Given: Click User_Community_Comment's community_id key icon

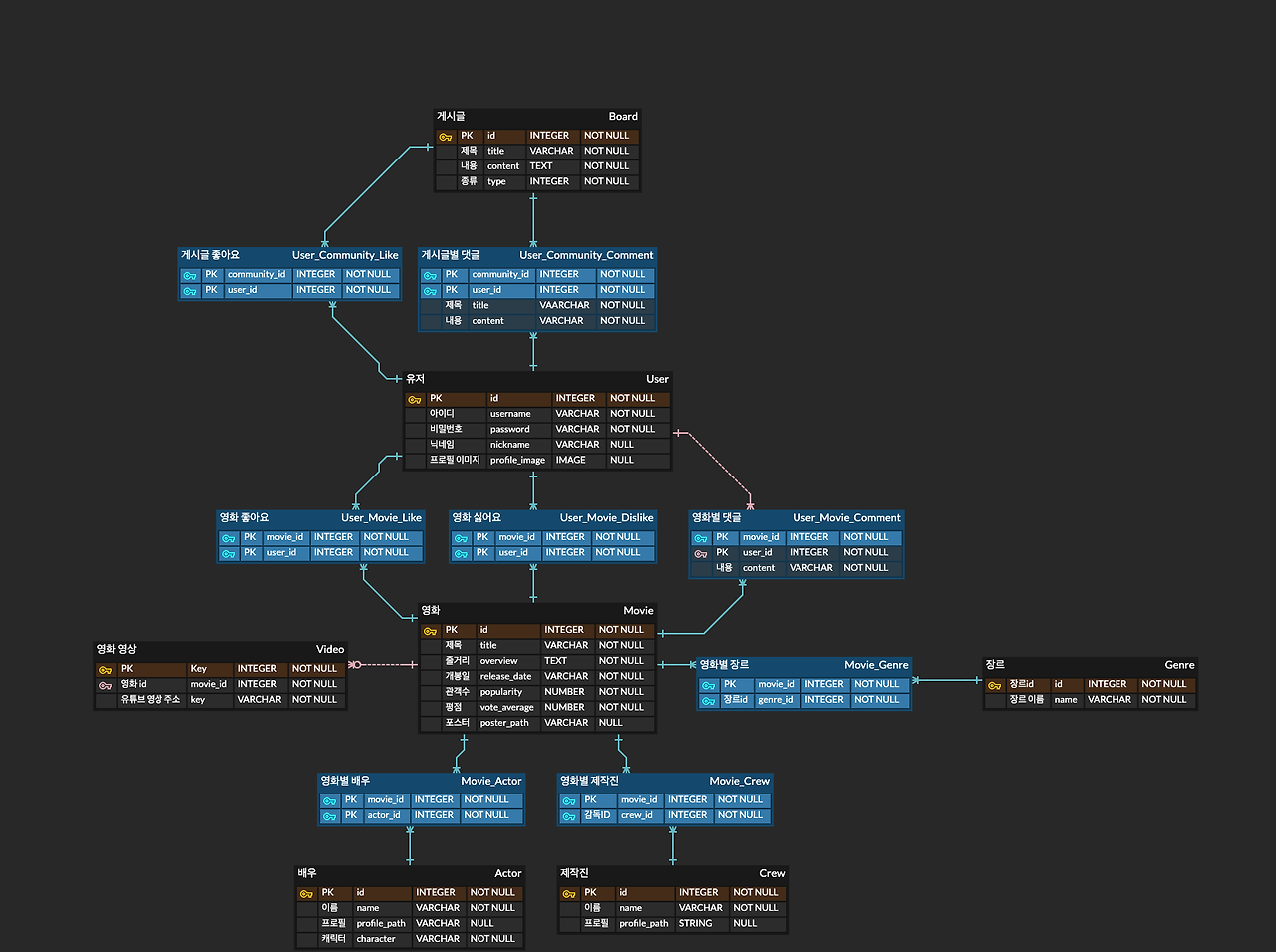Looking at the screenshot, I should 430,276.
